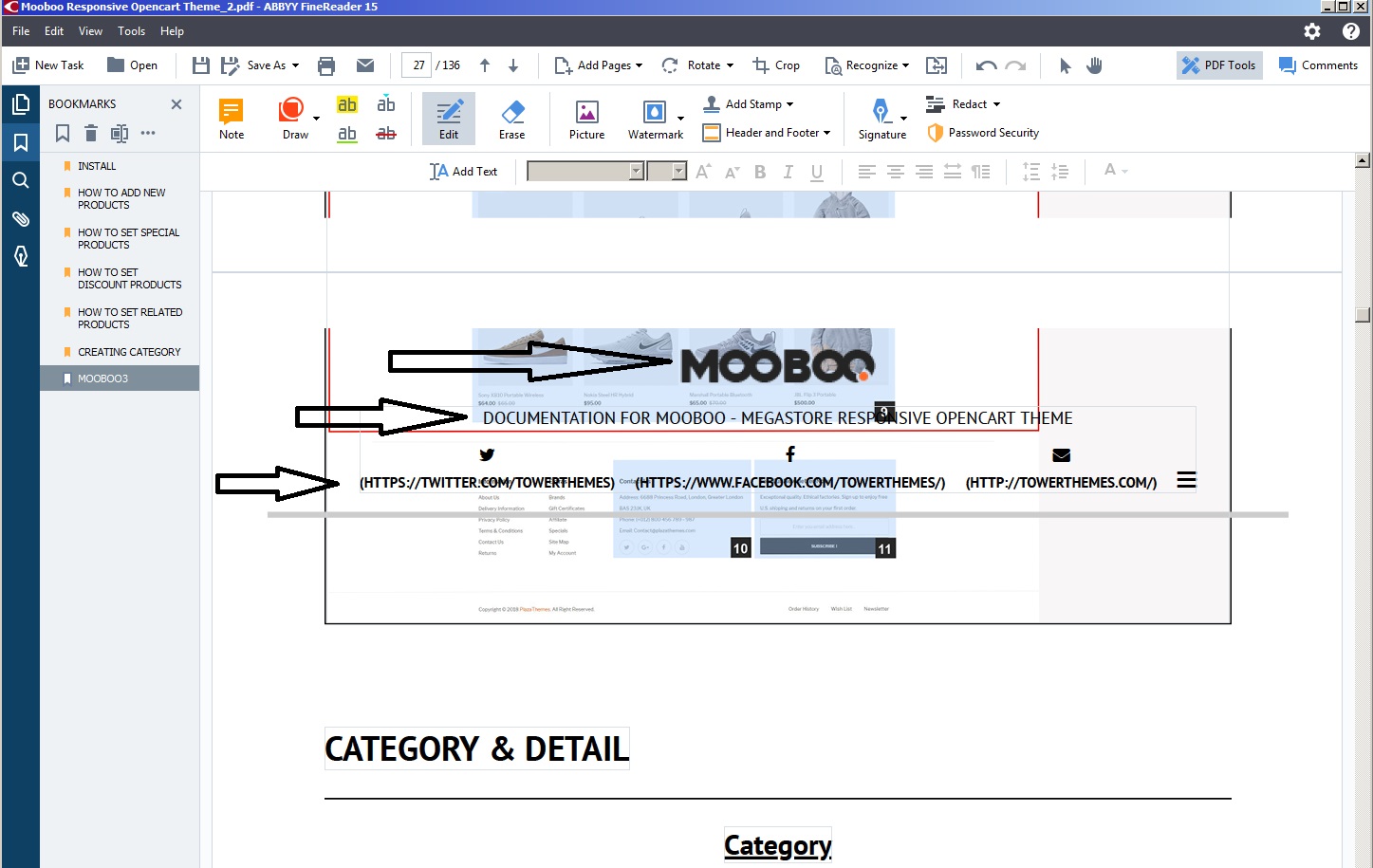Click New Task button
Screen dimensions: 1373x868
pyautogui.click(x=48, y=65)
